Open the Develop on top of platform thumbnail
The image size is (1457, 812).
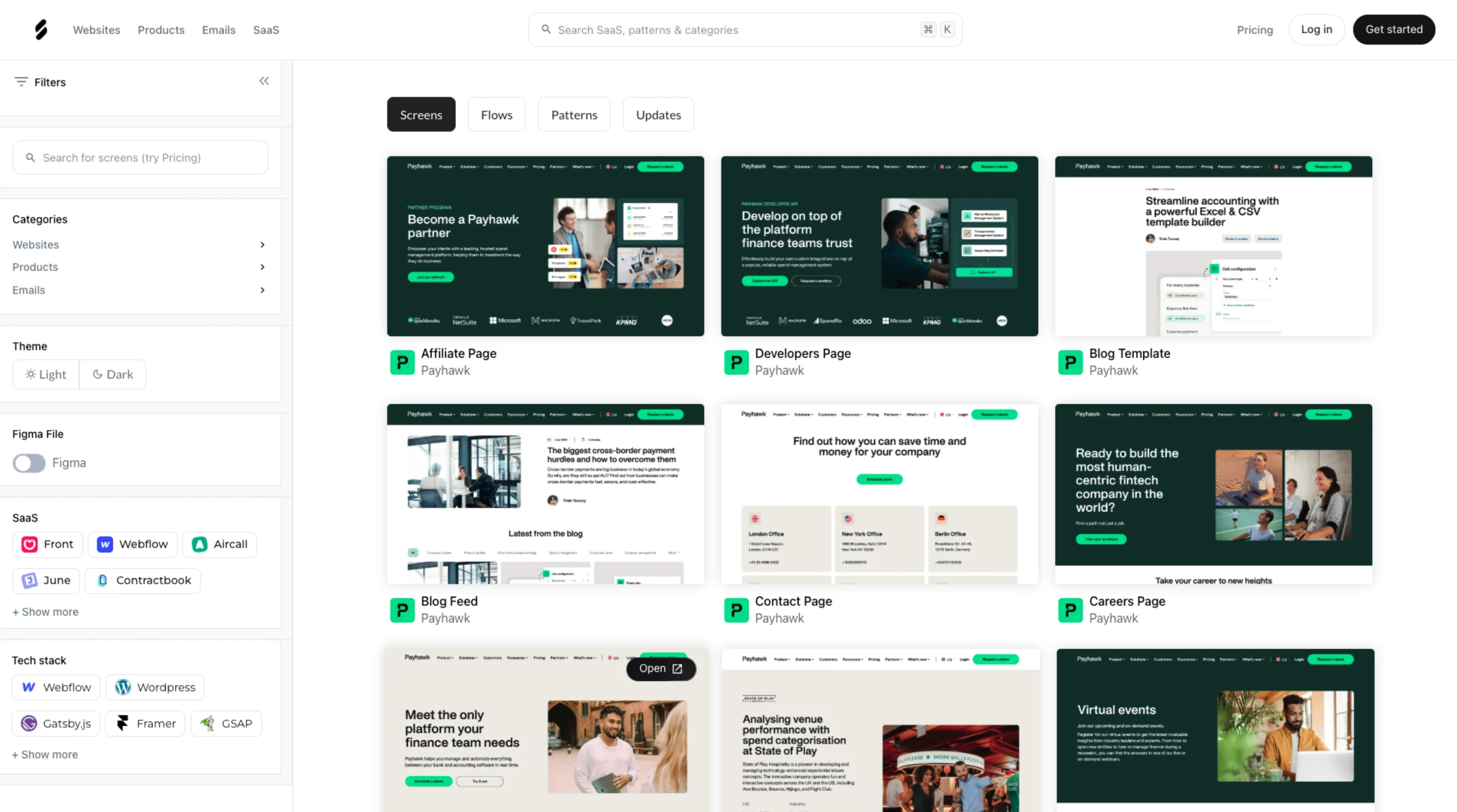click(x=879, y=246)
